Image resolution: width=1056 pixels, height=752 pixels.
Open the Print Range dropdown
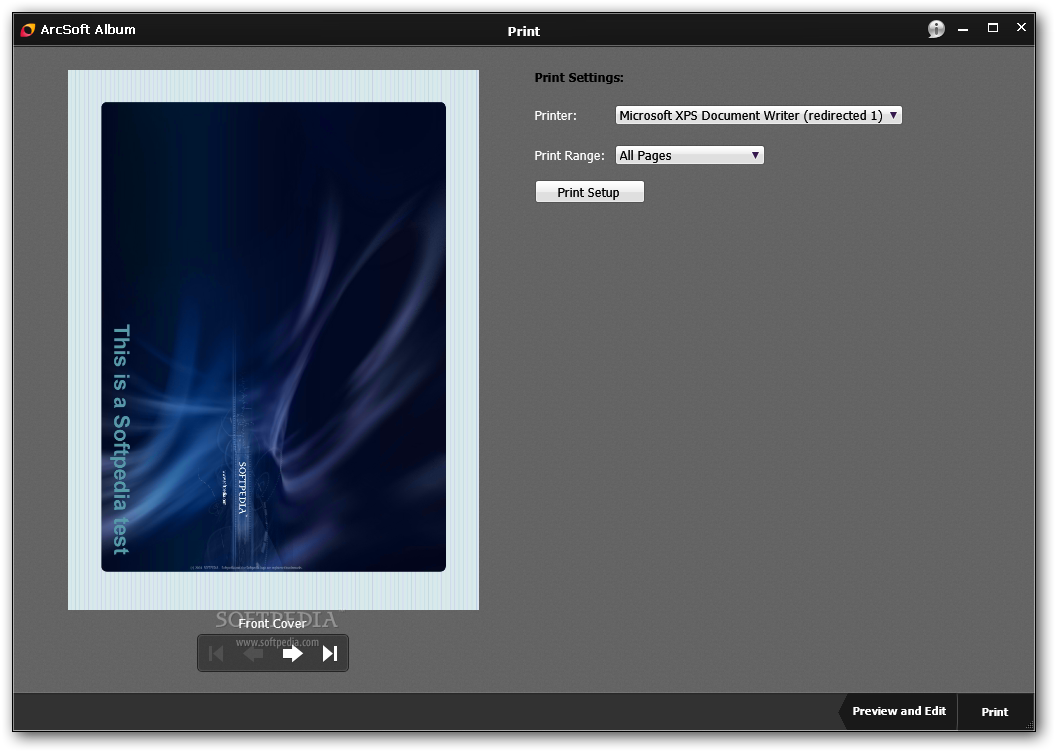pos(690,156)
